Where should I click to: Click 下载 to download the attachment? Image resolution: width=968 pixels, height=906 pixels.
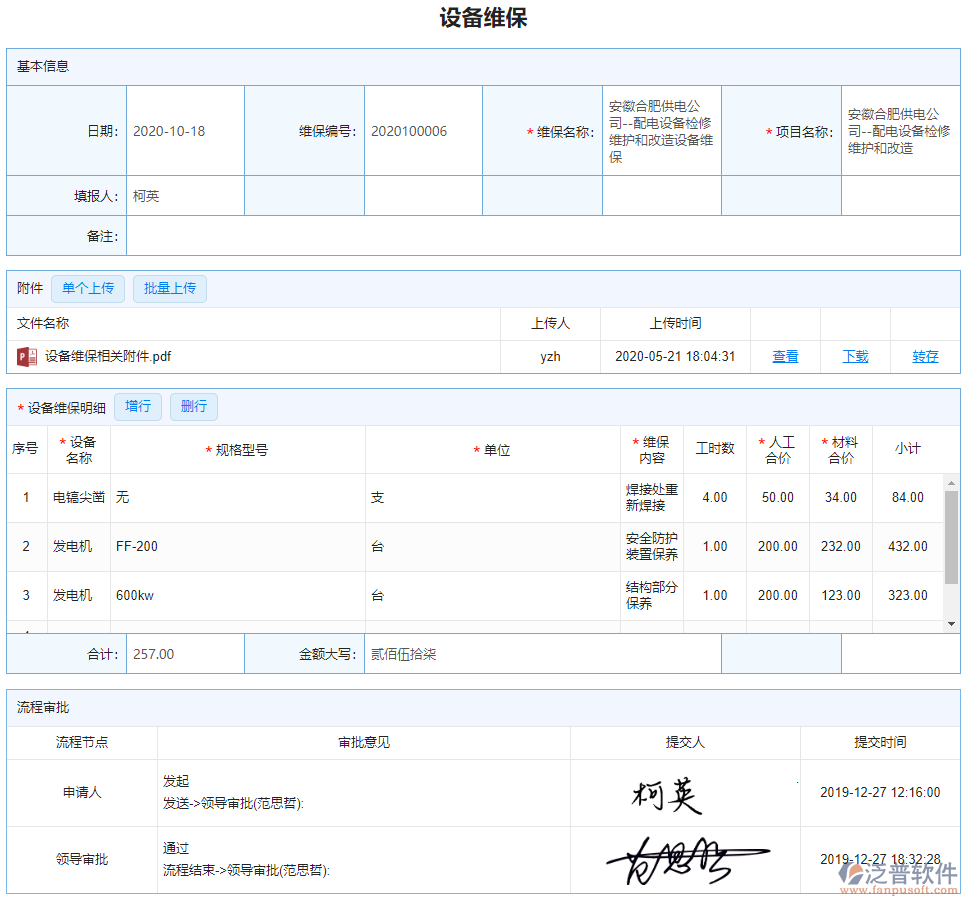[855, 356]
